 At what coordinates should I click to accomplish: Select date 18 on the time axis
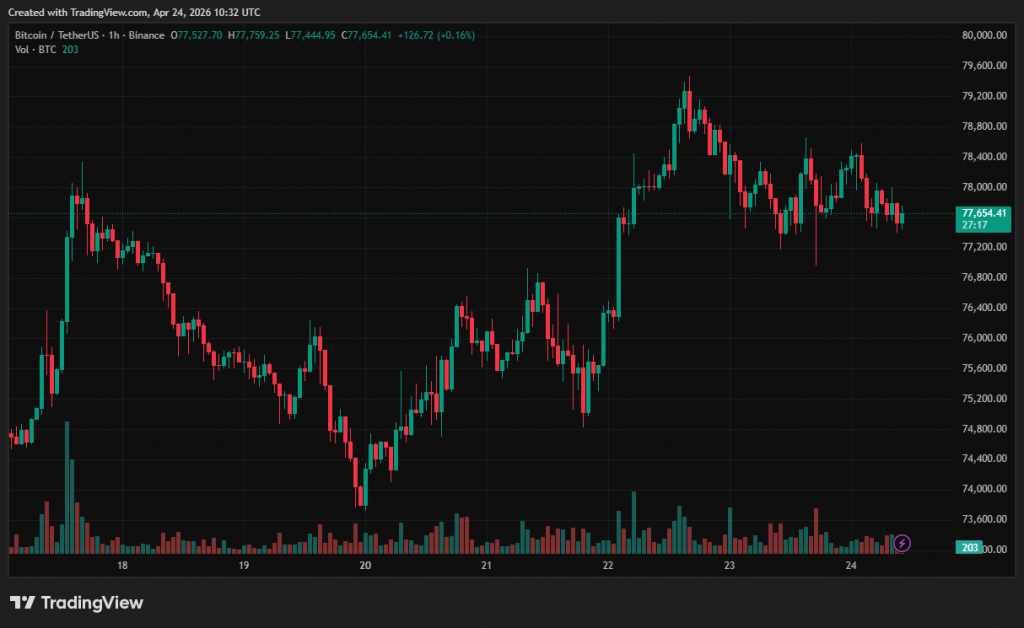pos(122,566)
